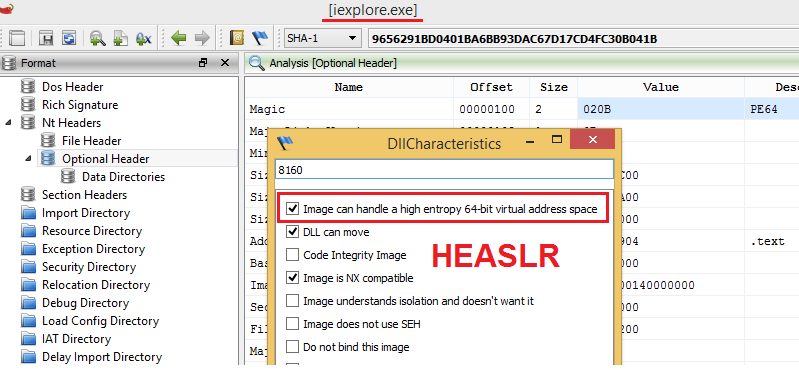Viewport: 799px width, 370px height.
Task: Click the add hex value icon
Action: point(144,38)
